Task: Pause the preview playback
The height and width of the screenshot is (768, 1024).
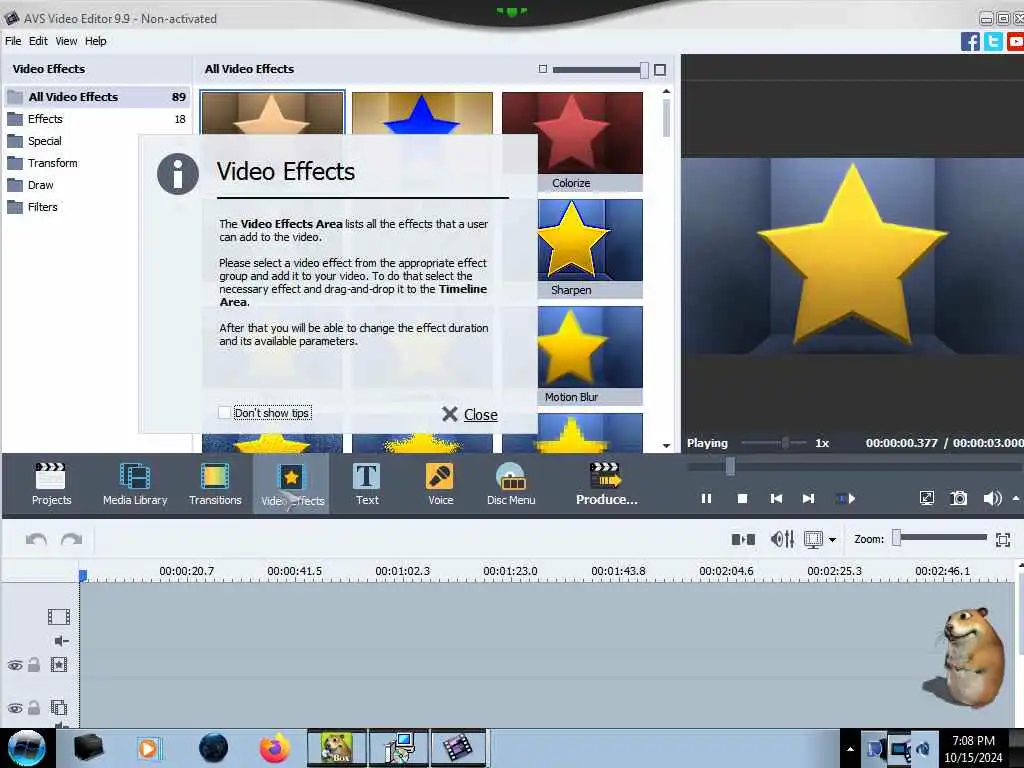Action: click(x=706, y=498)
